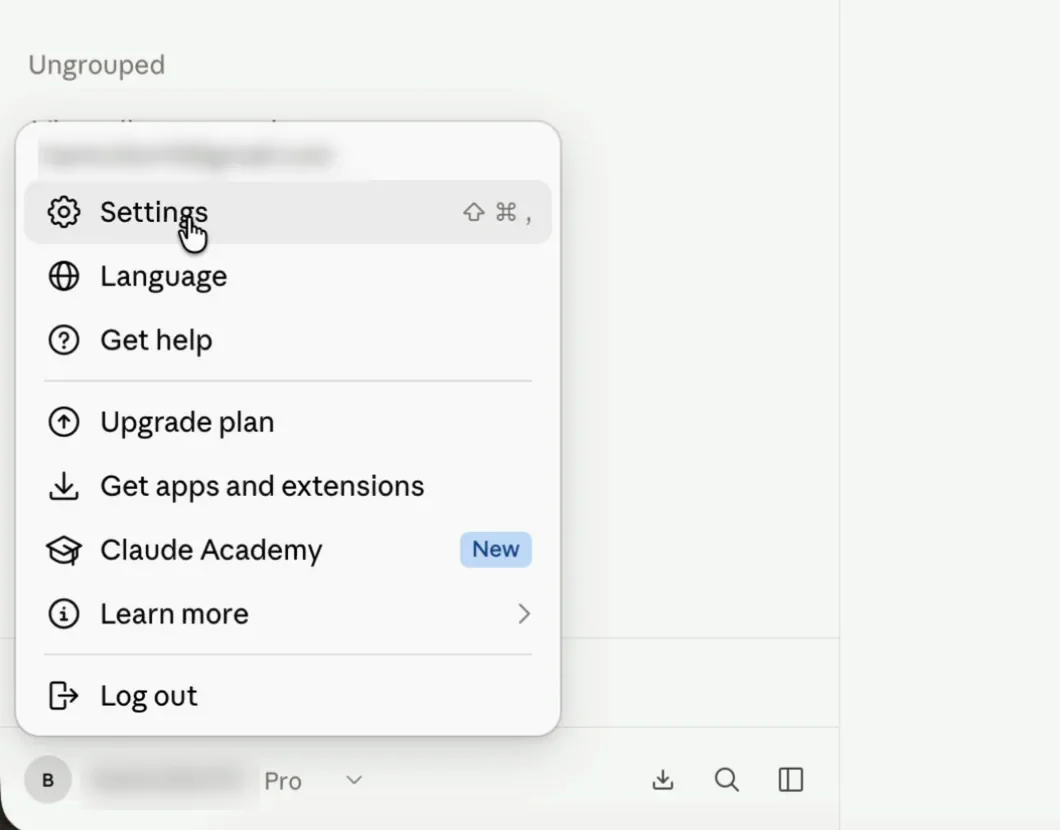
Task: Toggle the sidebar panel icon
Action: (791, 780)
